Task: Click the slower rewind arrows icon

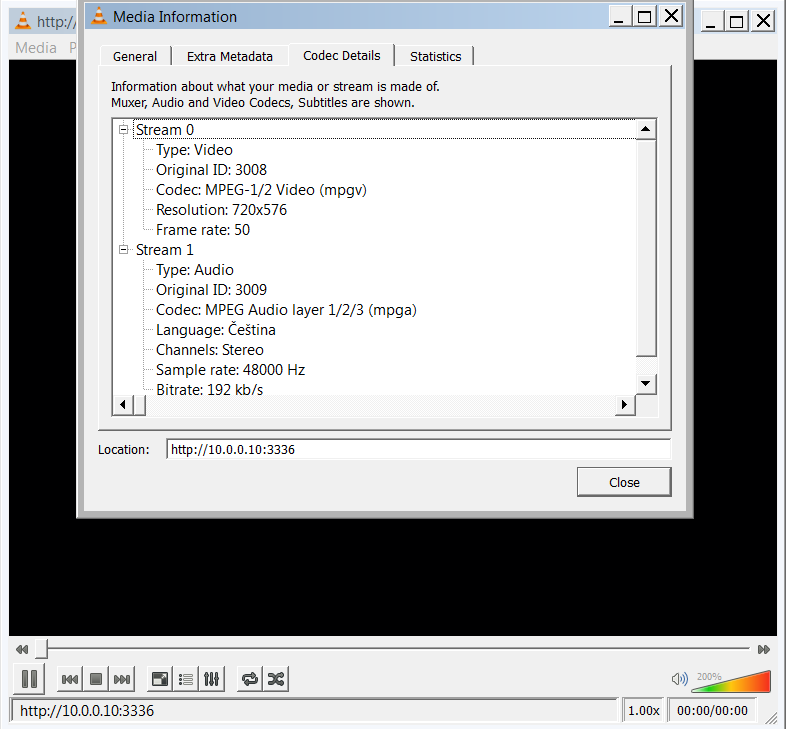Action: coord(22,649)
